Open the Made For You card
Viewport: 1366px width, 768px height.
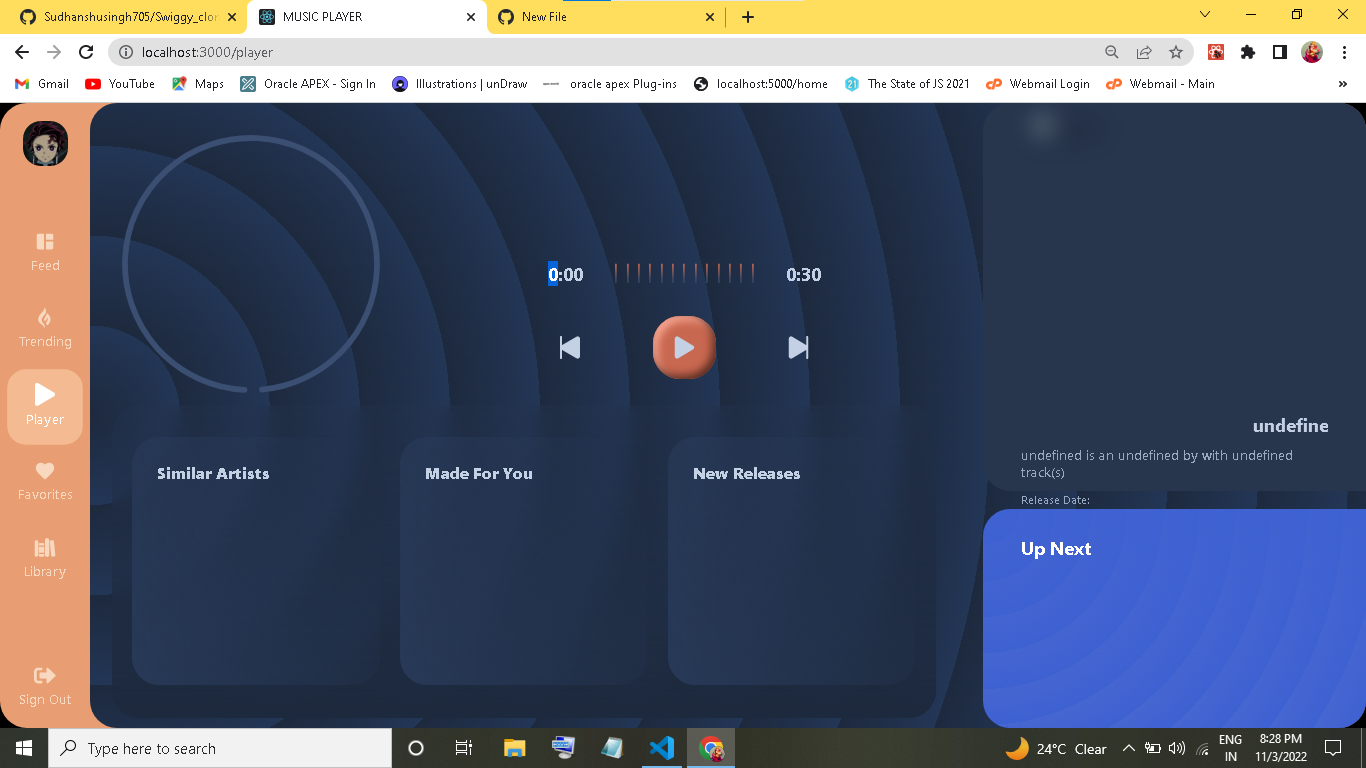[x=524, y=560]
